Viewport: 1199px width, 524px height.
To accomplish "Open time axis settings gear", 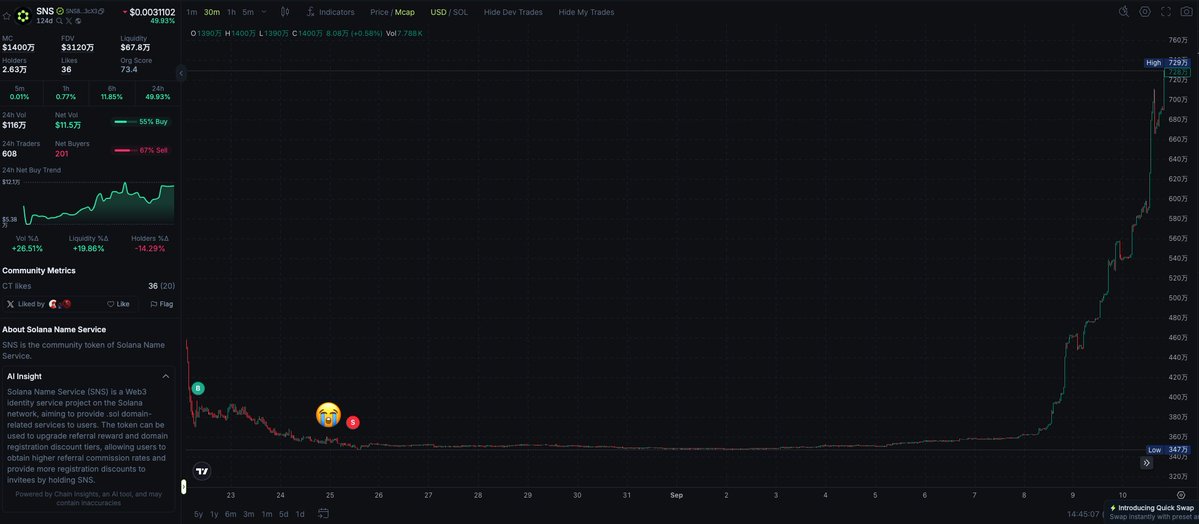I will [x=1181, y=495].
